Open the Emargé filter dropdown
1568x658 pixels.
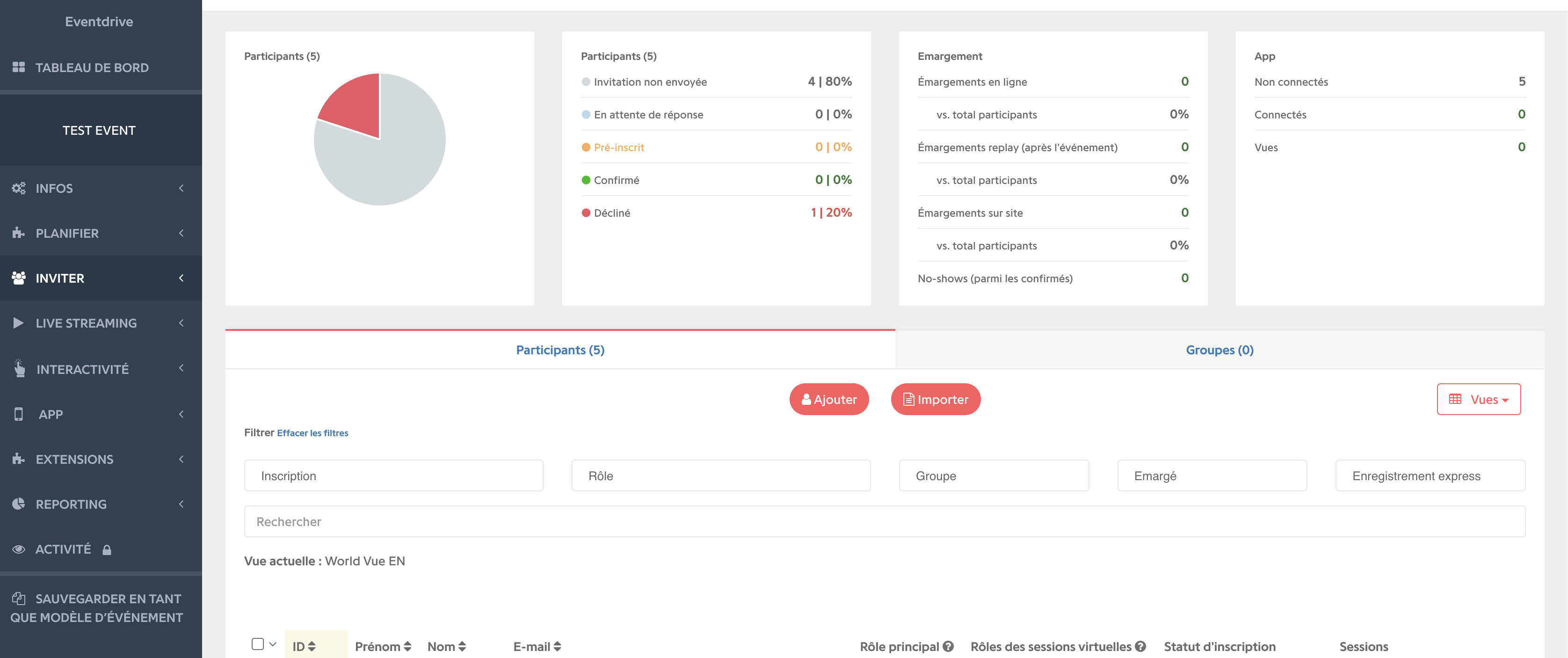[1212, 475]
